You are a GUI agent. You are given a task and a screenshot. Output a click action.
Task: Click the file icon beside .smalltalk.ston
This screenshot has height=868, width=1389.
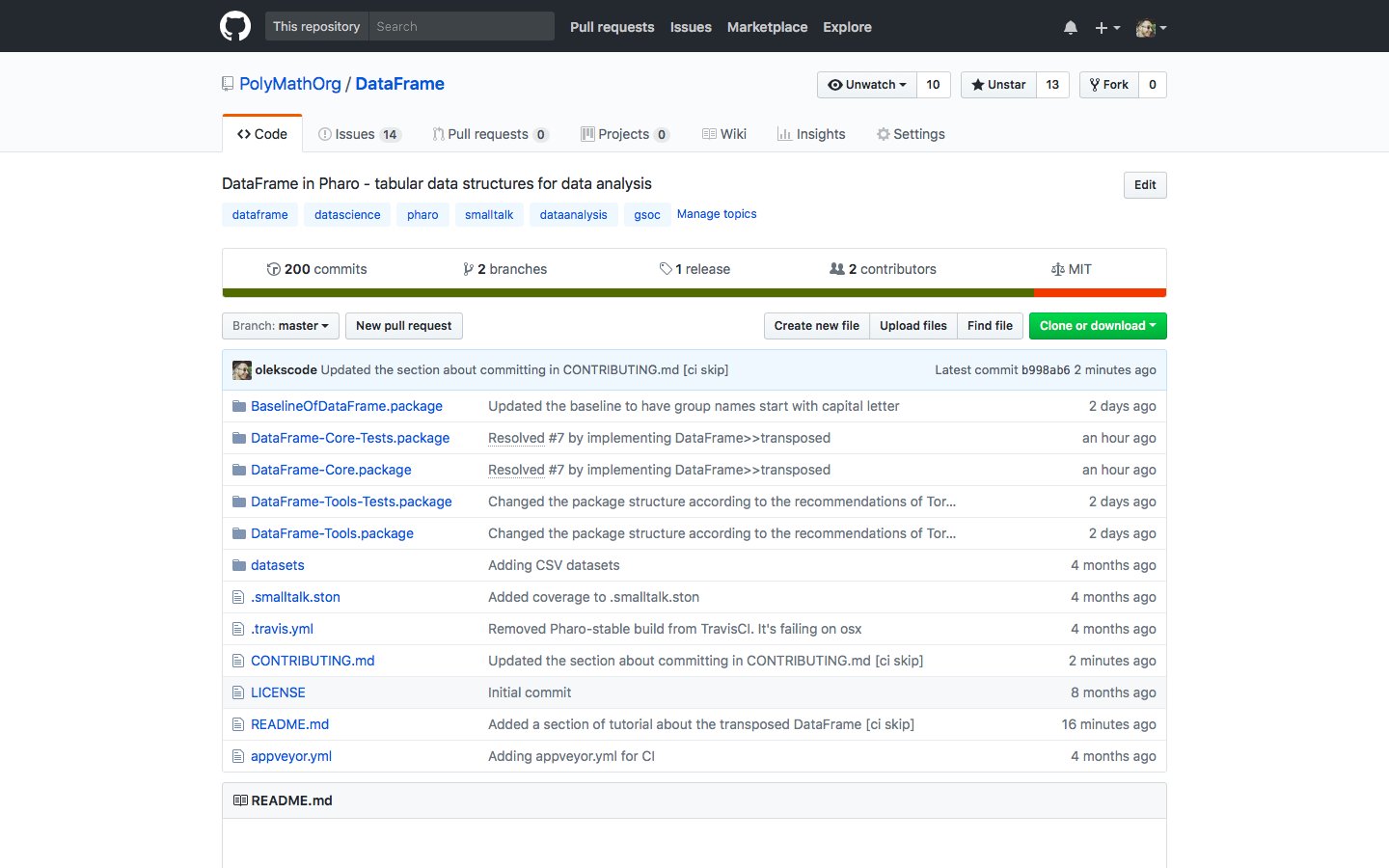click(238, 597)
